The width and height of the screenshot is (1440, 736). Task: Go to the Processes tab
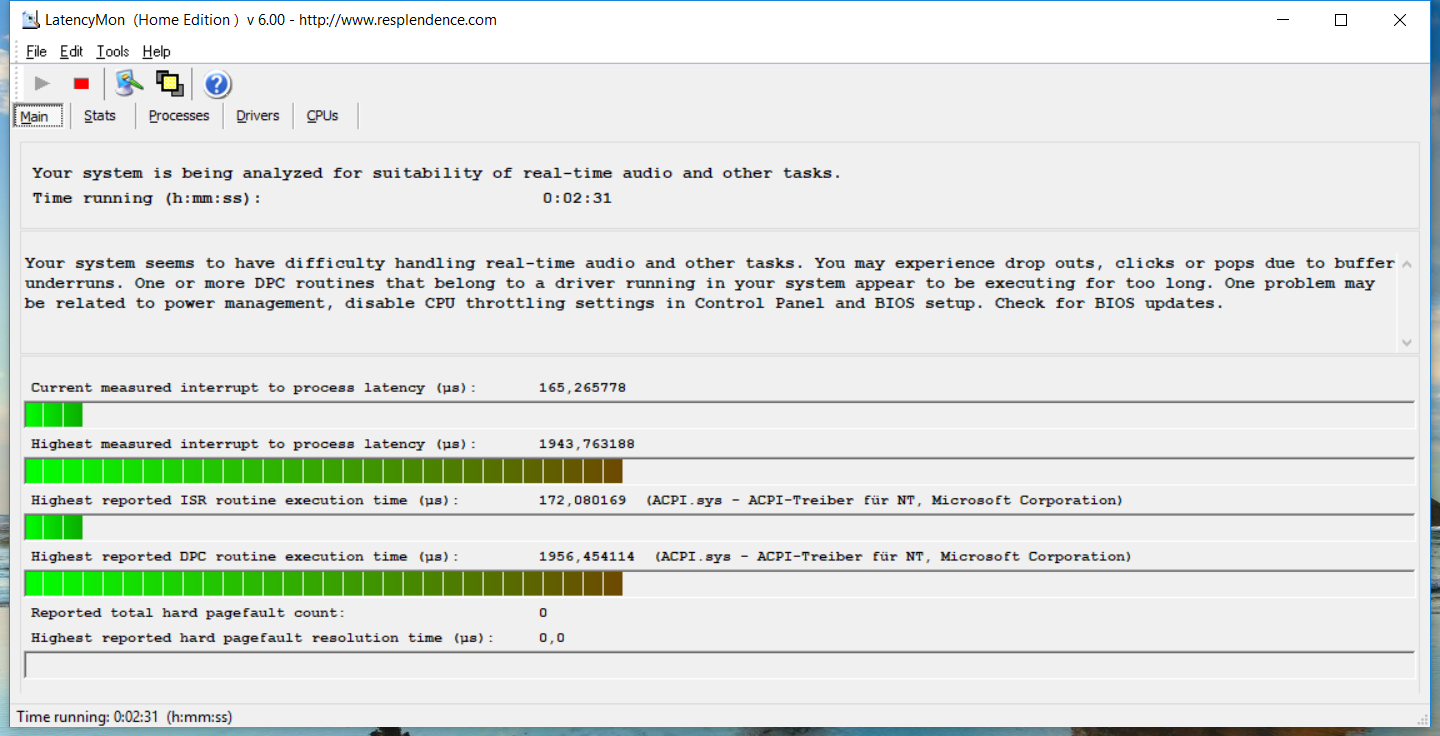(179, 116)
